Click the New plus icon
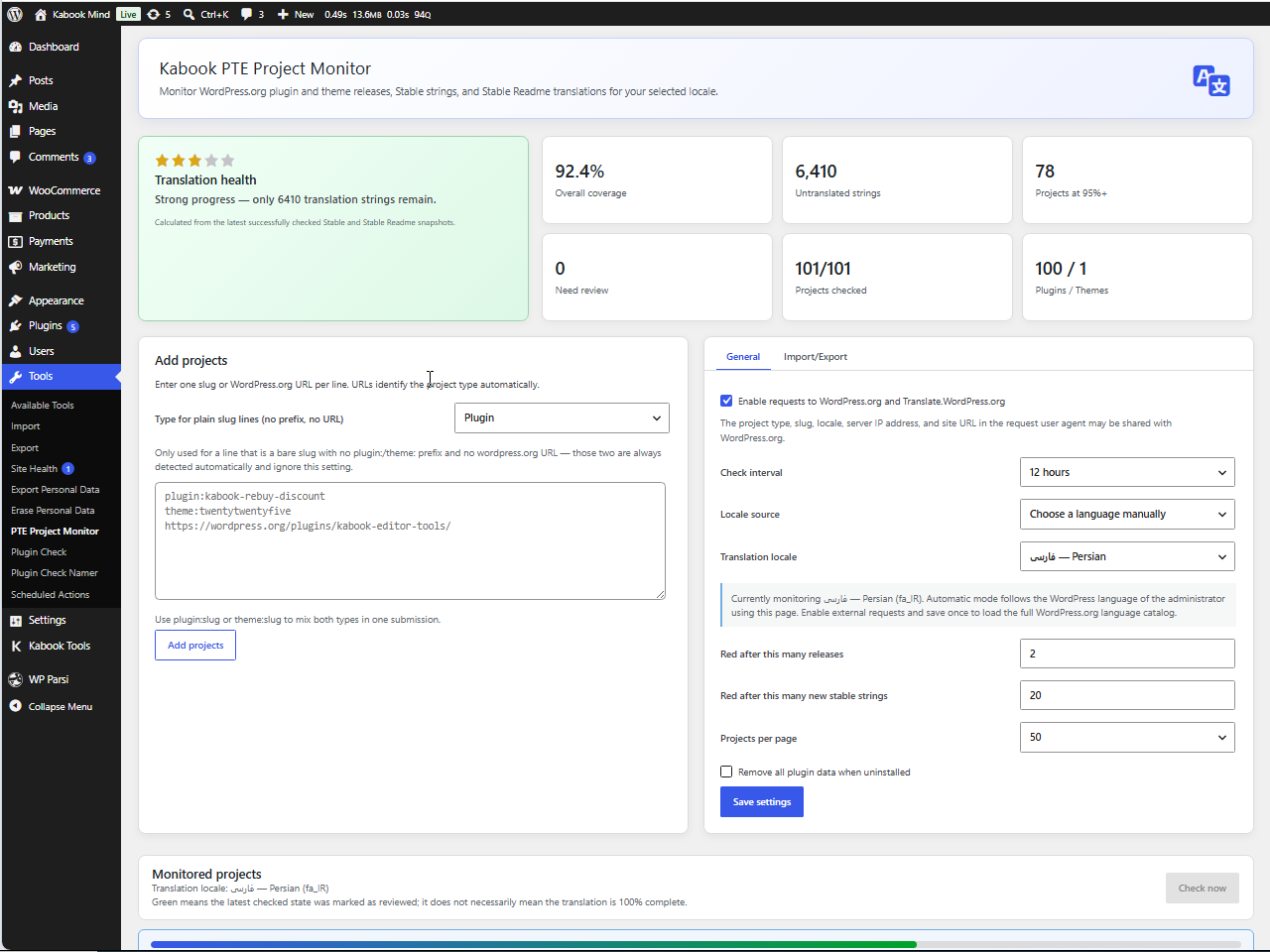The width and height of the screenshot is (1270, 952). [283, 15]
